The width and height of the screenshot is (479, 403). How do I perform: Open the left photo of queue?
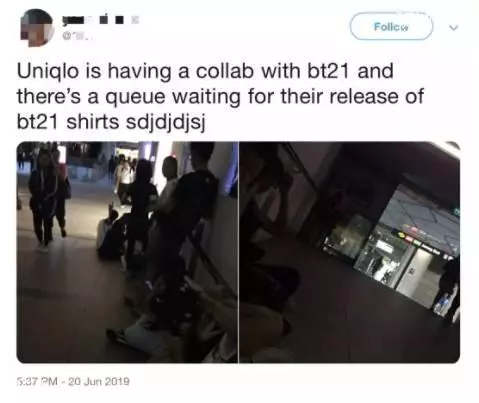127,252
